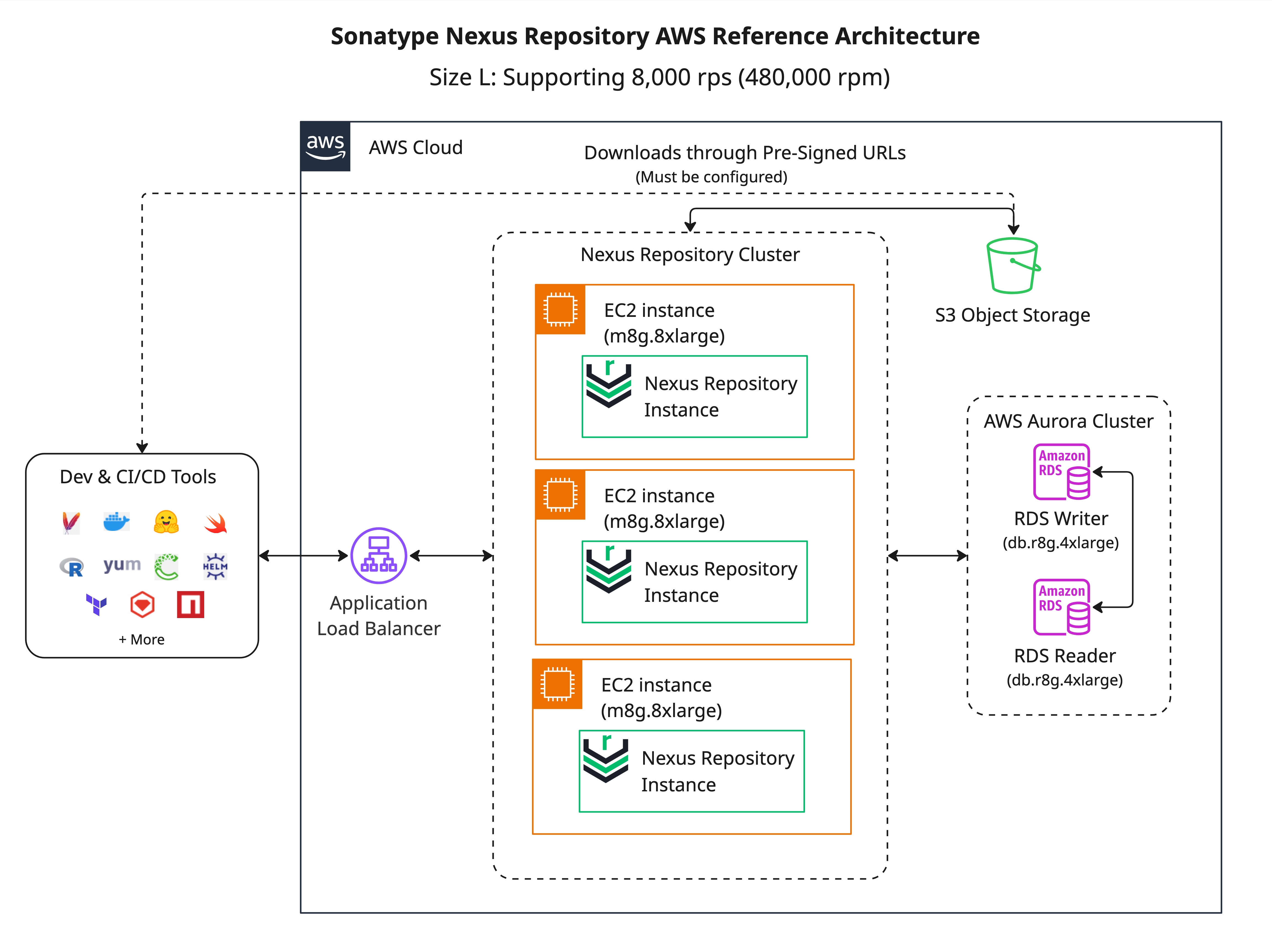The height and width of the screenshot is (952, 1272).
Task: Click the bottom 'EC2 instance (m8g.8xlarge)' label
Action: 661,698
